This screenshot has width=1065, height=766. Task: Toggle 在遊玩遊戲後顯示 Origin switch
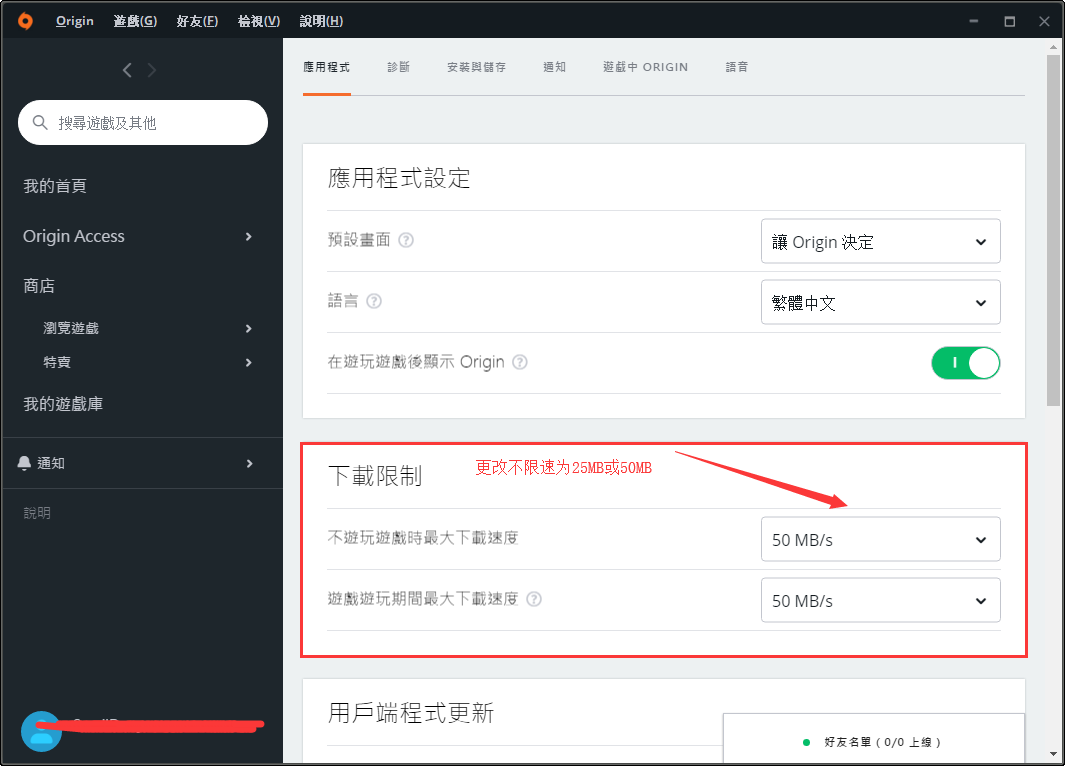pyautogui.click(x=965, y=363)
